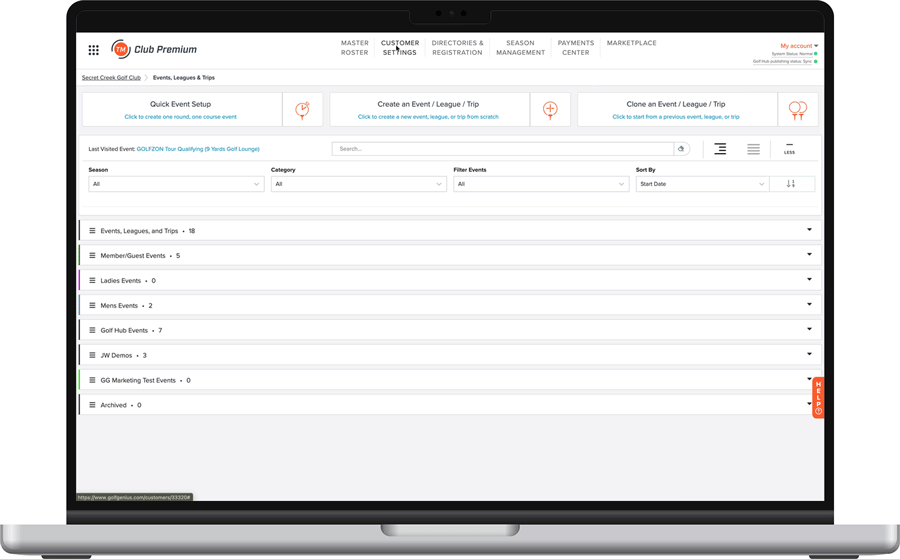Image resolution: width=900 pixels, height=559 pixels.
Task: Open the Season dropdown
Action: coord(176,184)
